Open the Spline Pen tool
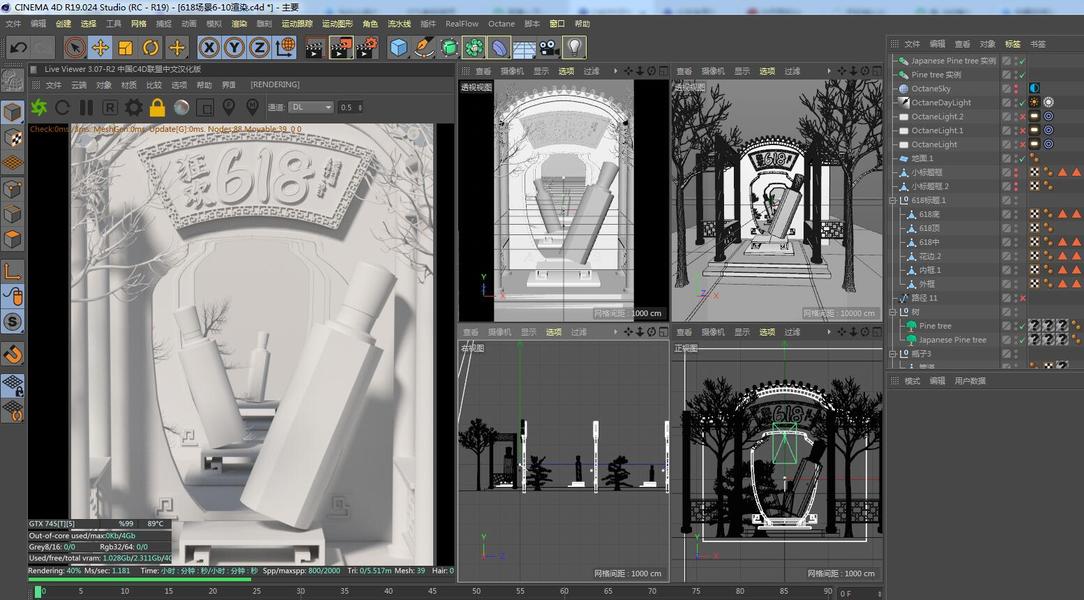Viewport: 1084px width, 600px height. 424,48
